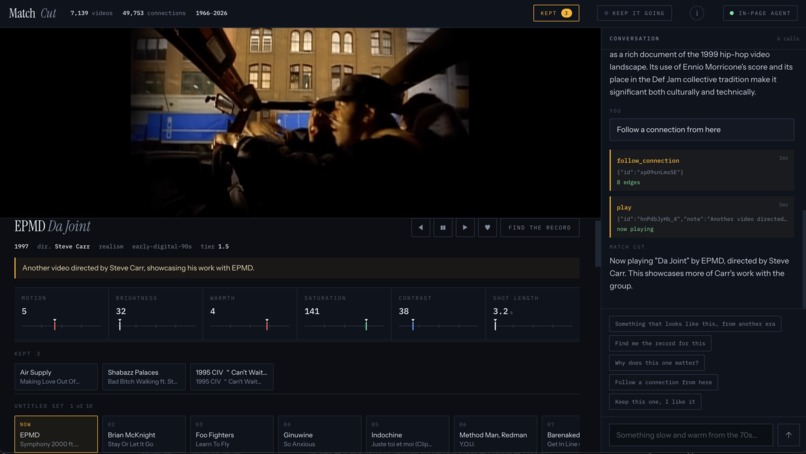
Task: Click the '1966-2026' year range
Action: pyautogui.click(x=211, y=13)
